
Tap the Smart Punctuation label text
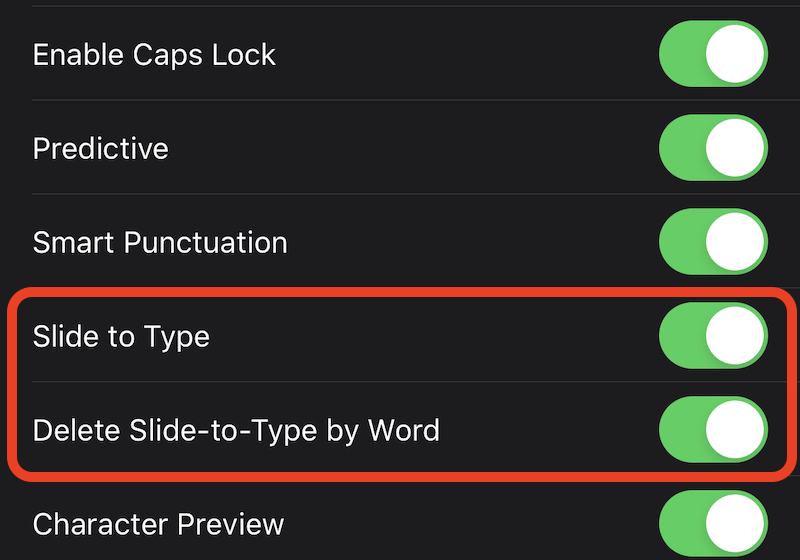[160, 242]
